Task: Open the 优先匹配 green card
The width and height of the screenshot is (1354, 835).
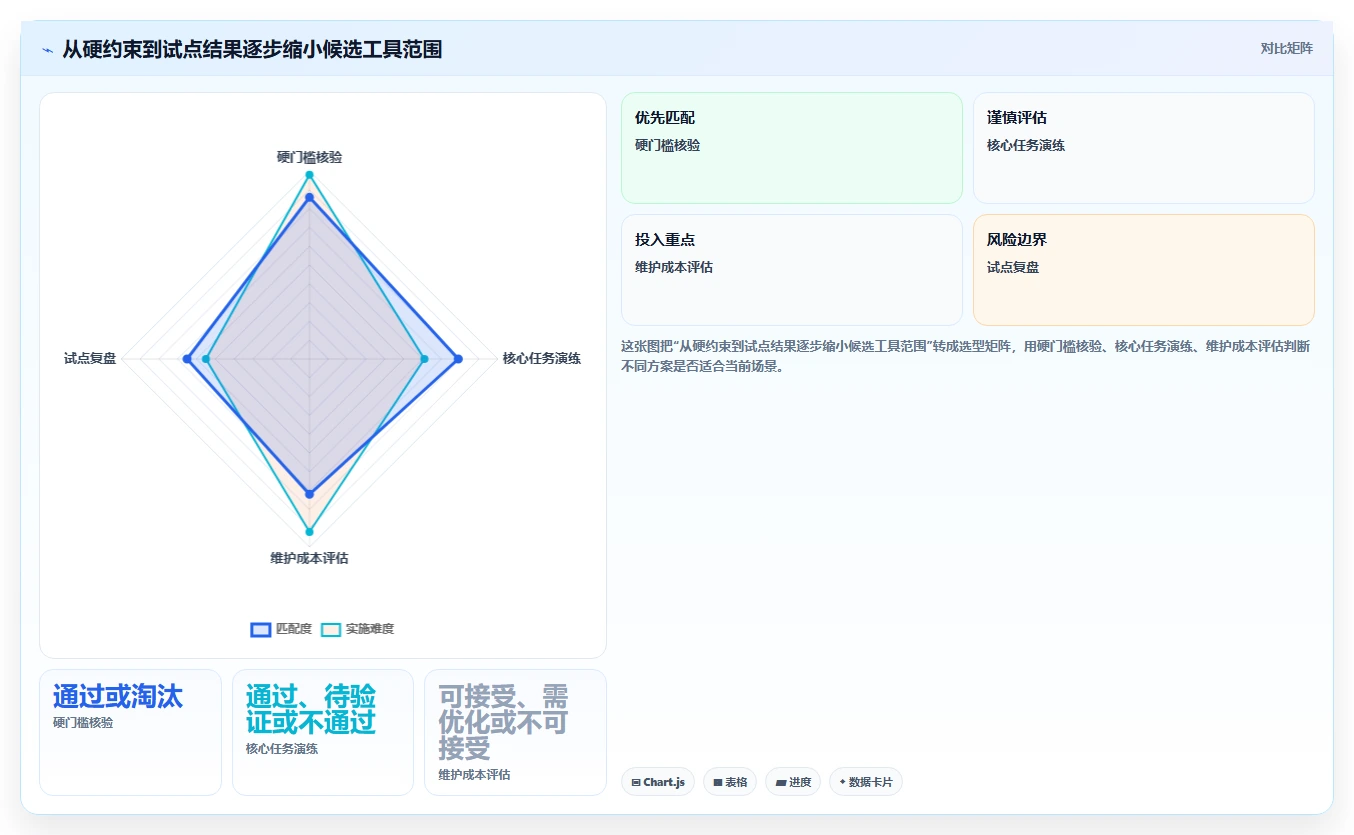Action: tap(792, 148)
